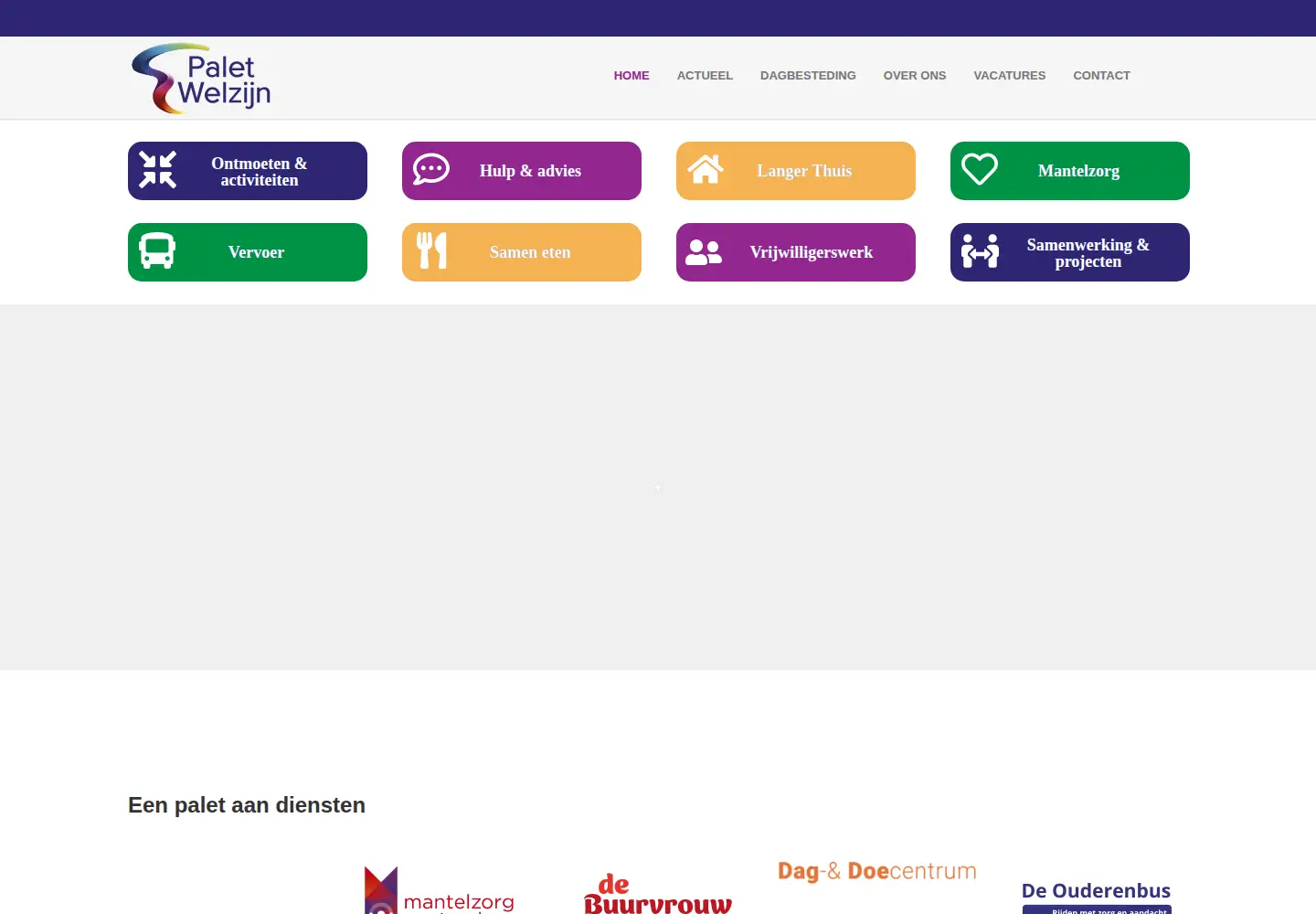This screenshot has height=914, width=1316.
Task: Open the HOME menu item
Action: click(631, 76)
